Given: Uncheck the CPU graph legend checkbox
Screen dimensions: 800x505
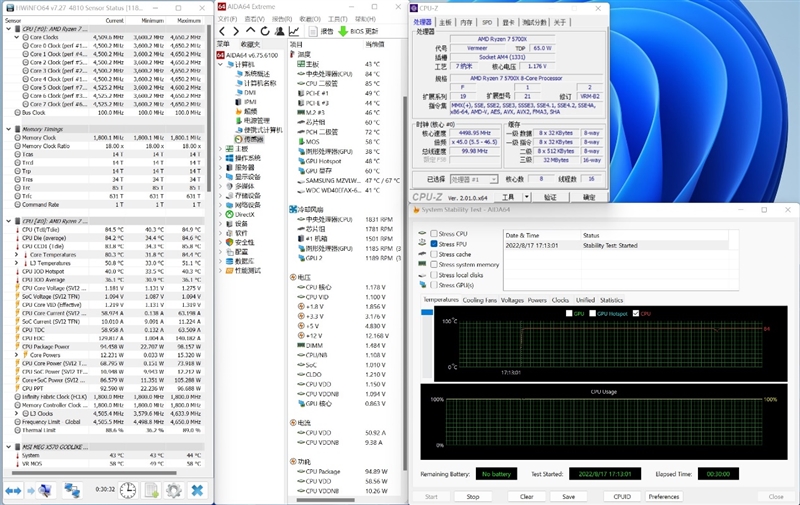Looking at the screenshot, I should [636, 313].
